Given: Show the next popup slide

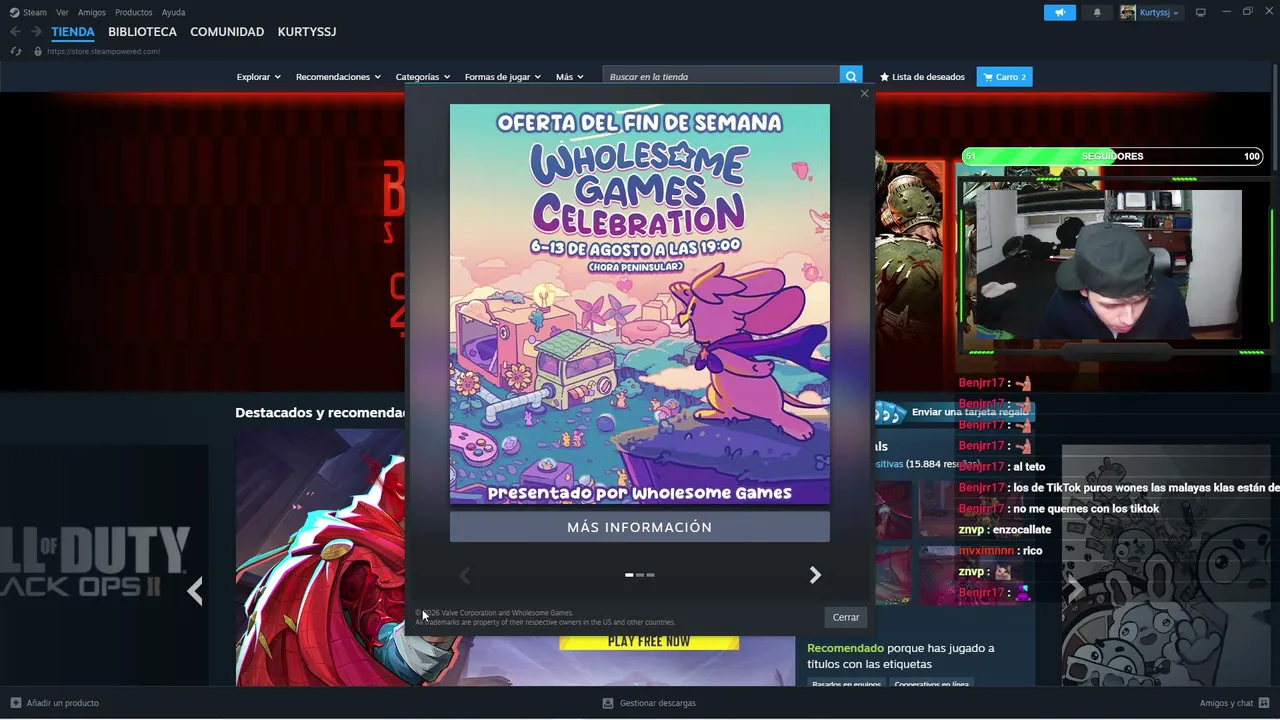Looking at the screenshot, I should (x=815, y=575).
